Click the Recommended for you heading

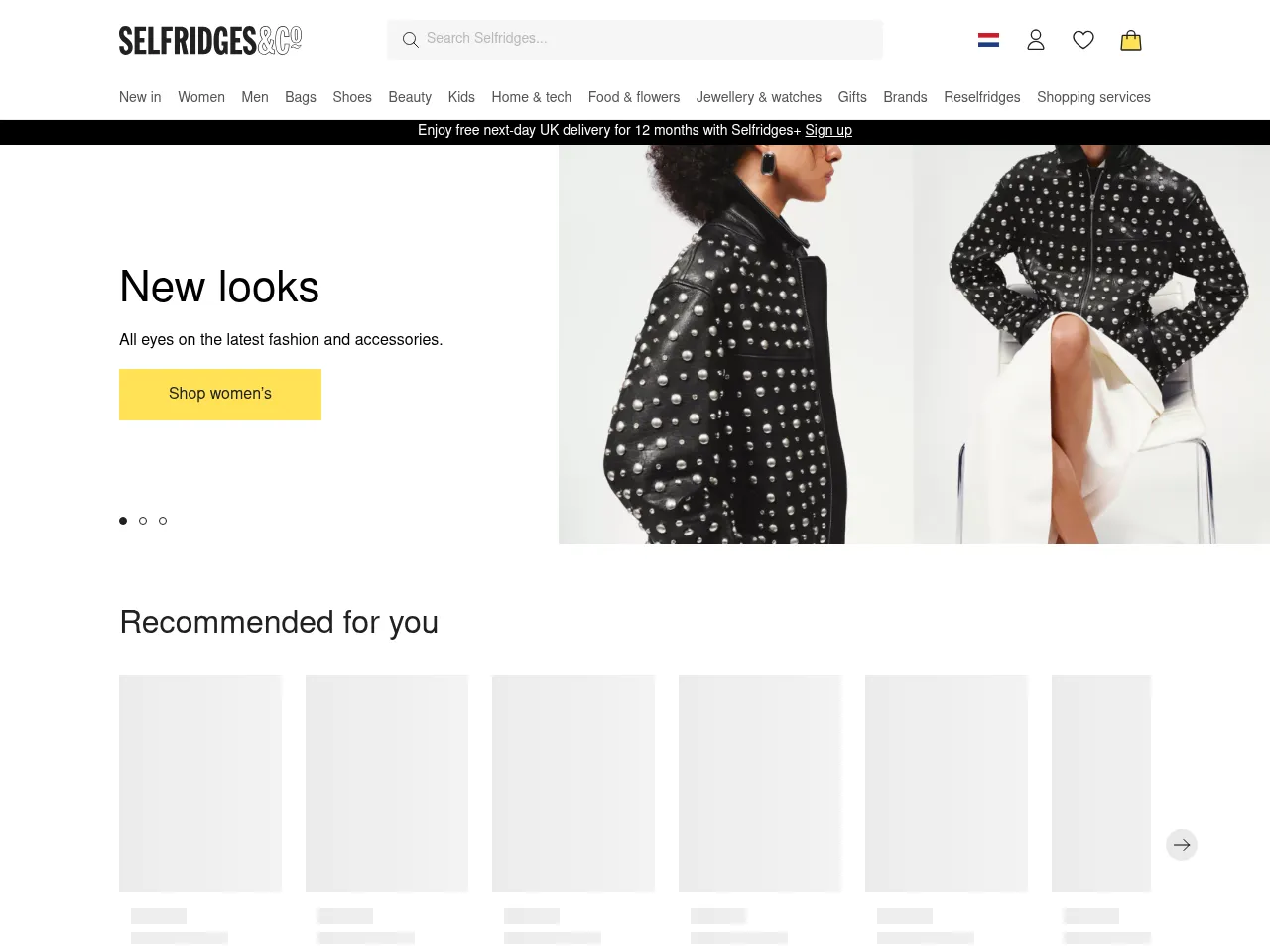tap(279, 623)
